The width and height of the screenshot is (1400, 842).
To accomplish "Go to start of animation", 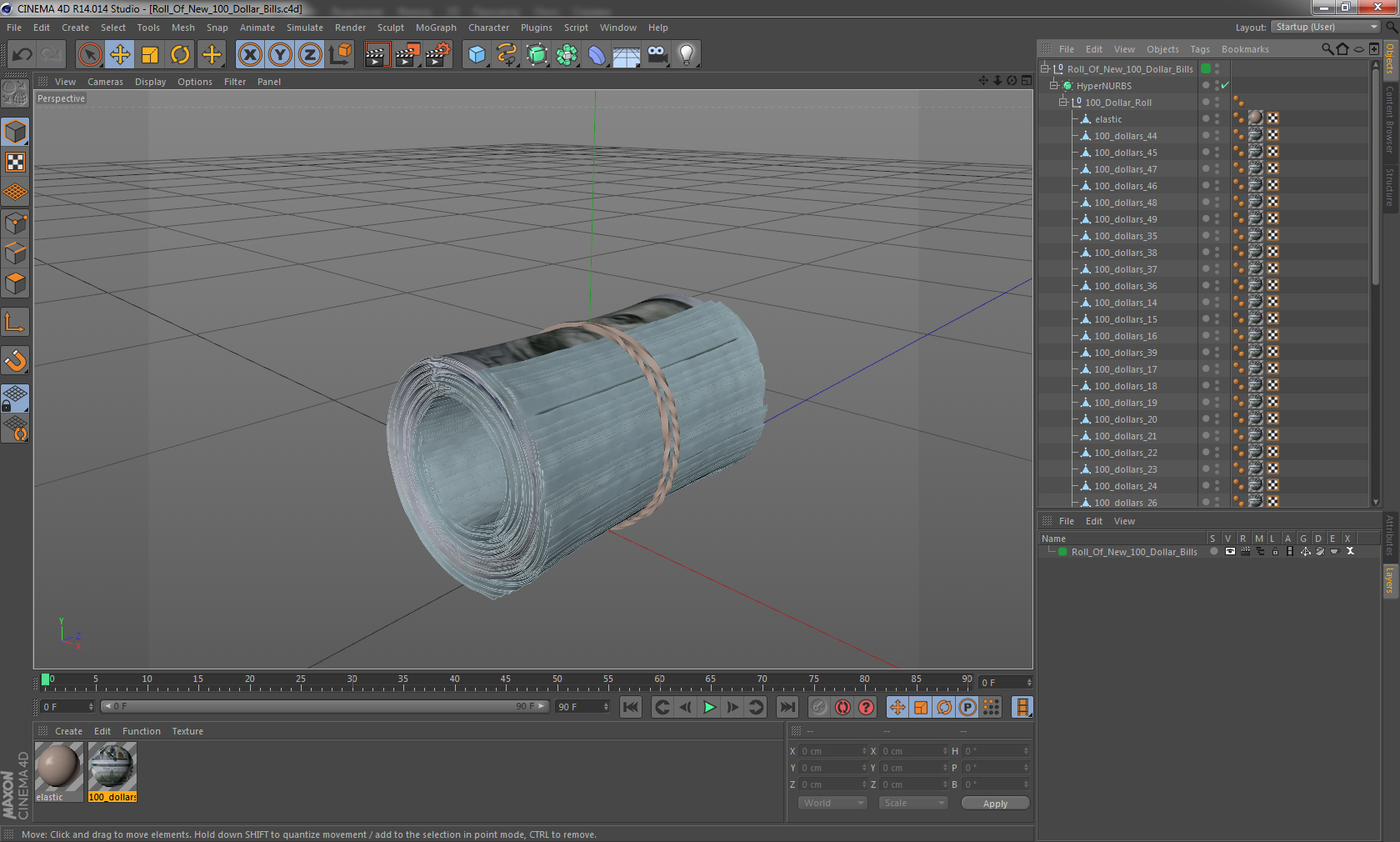I will pyautogui.click(x=631, y=707).
